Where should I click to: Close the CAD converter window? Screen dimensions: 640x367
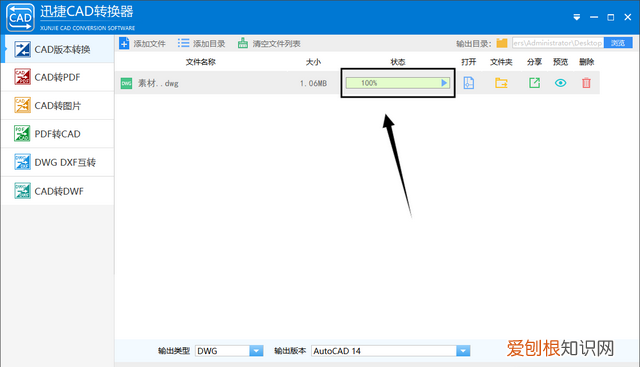(x=628, y=17)
